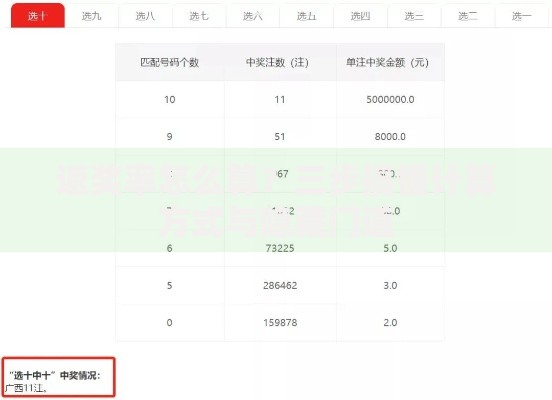This screenshot has height=400, width=552.
Task: Click the matched count cell 5
Action: point(170,285)
